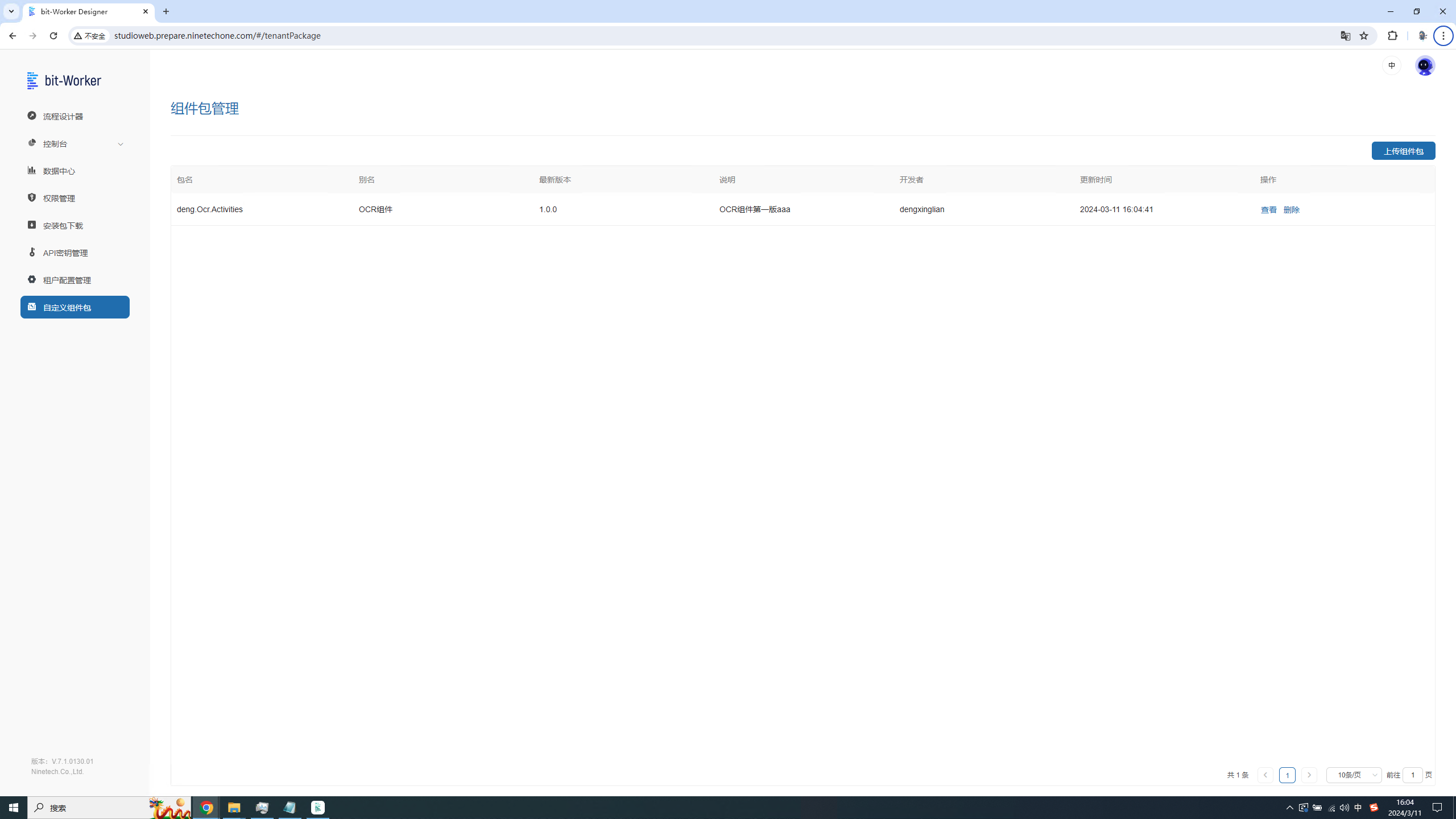
Task: Expand the 控制台 menu chevron
Action: pos(121,144)
